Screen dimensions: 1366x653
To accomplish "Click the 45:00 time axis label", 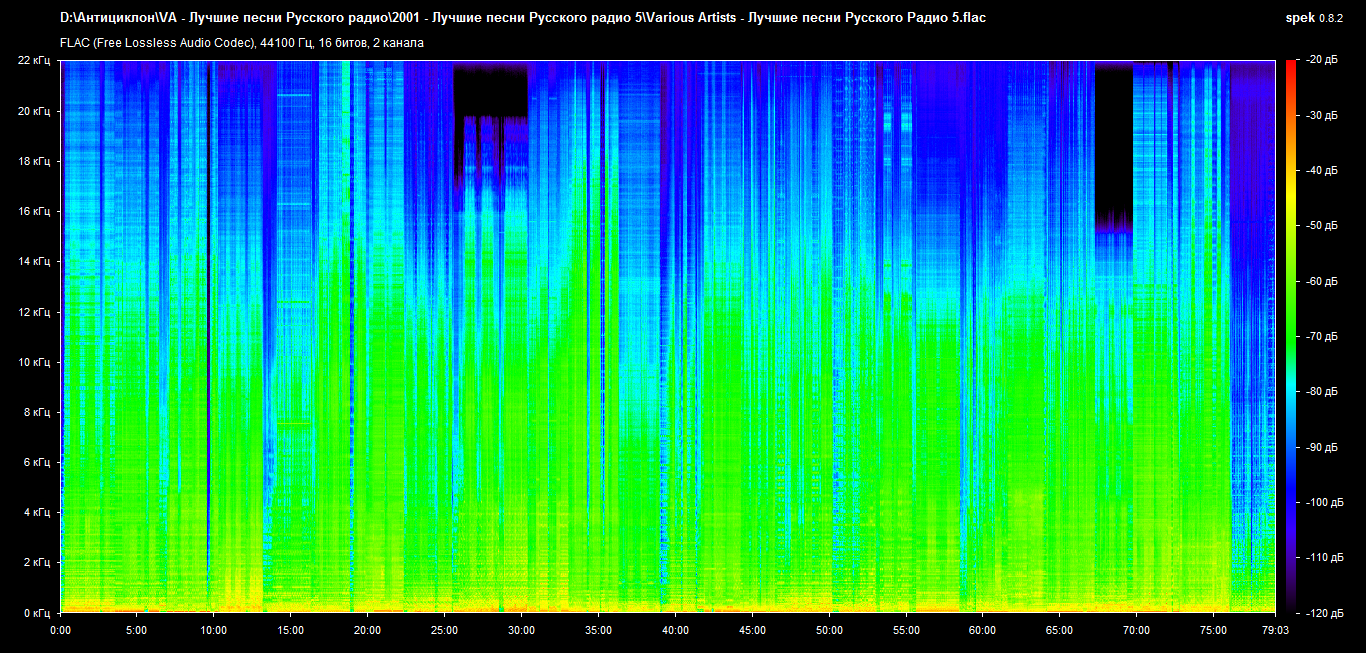I will (x=752, y=631).
